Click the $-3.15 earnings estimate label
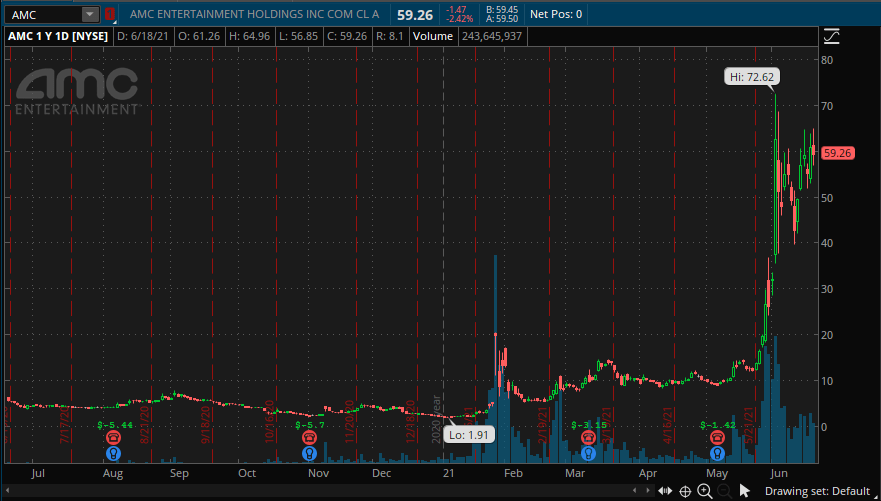 589,425
